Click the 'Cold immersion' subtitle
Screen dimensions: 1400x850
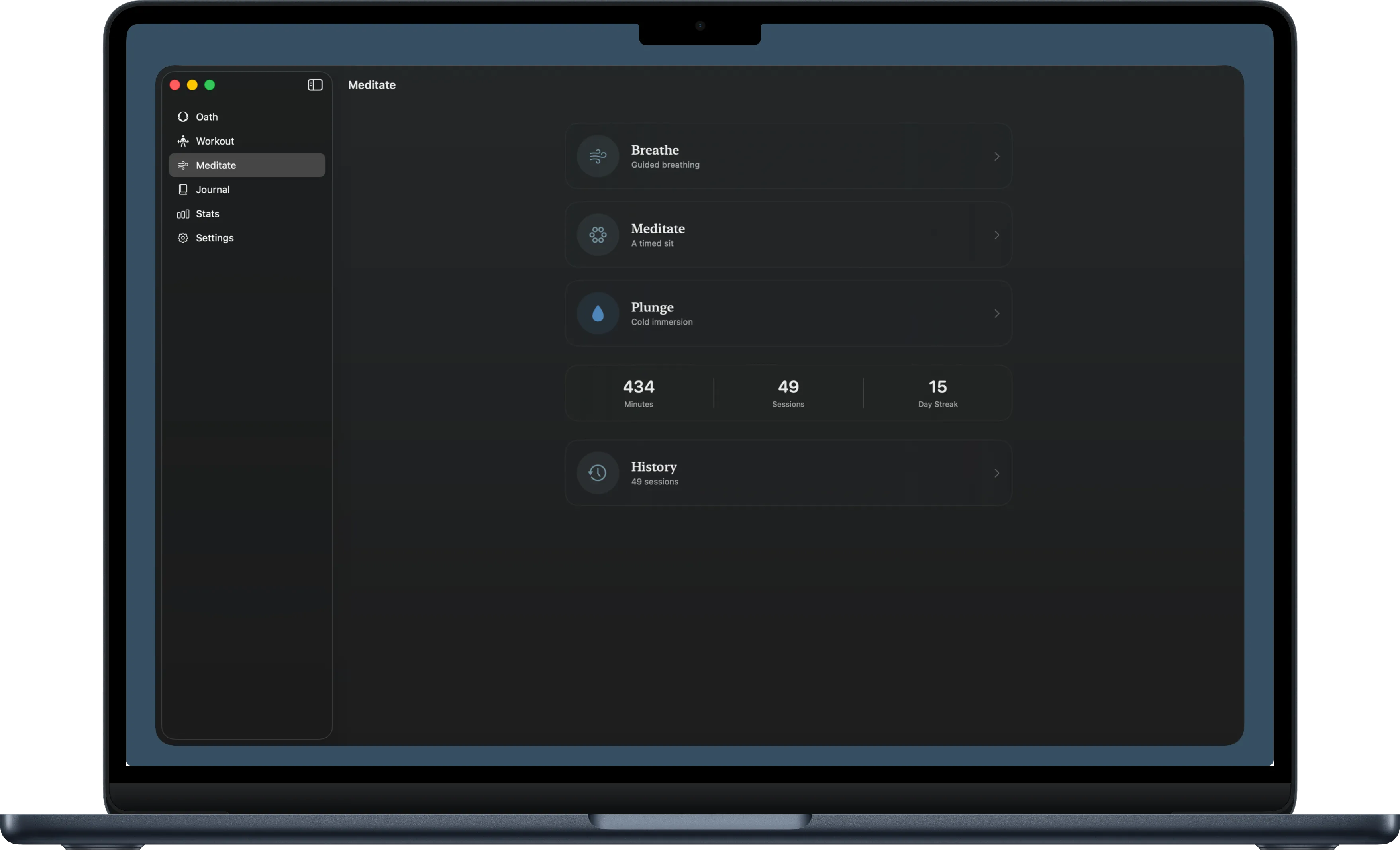click(x=662, y=321)
